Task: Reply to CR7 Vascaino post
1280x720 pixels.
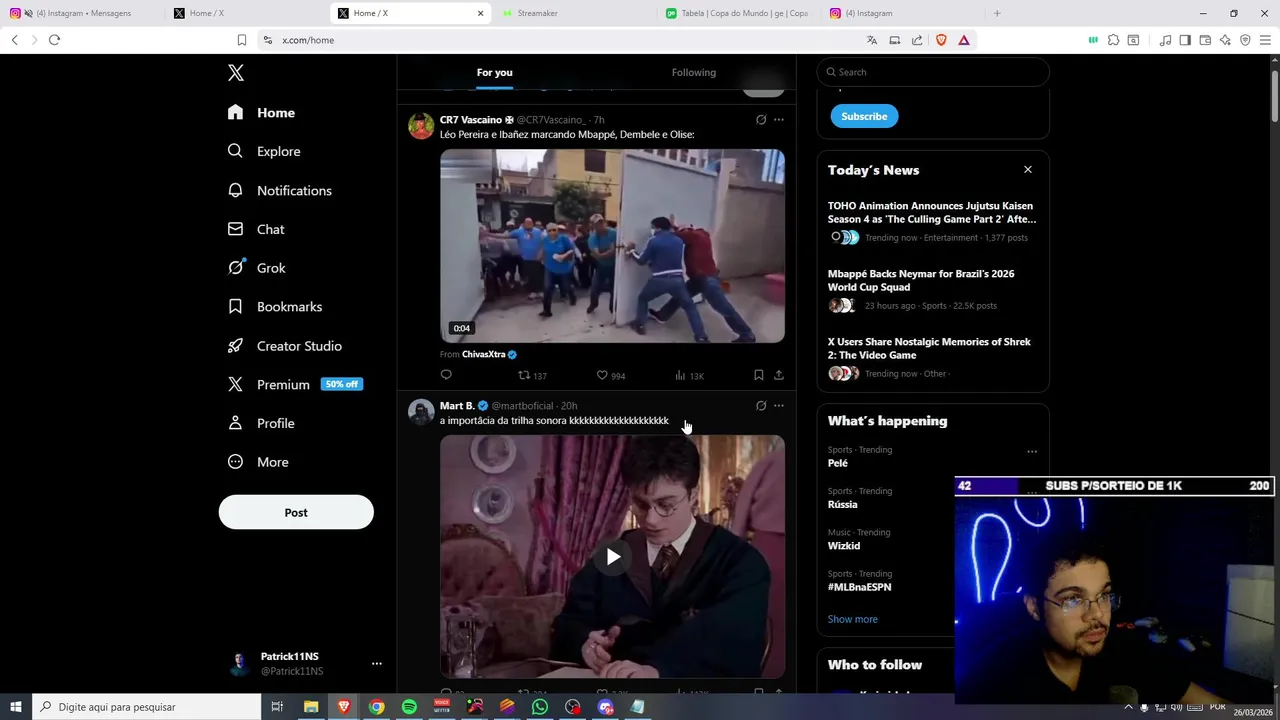Action: [x=446, y=375]
